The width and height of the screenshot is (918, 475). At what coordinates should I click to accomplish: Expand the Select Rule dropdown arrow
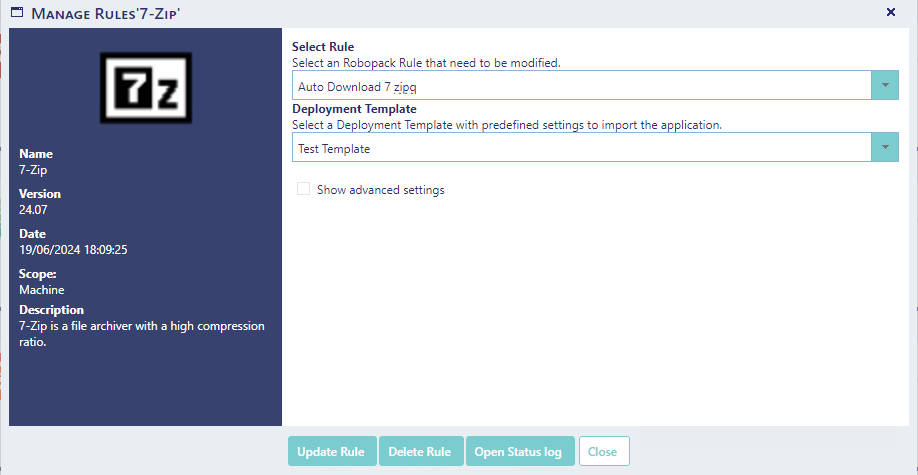885,86
